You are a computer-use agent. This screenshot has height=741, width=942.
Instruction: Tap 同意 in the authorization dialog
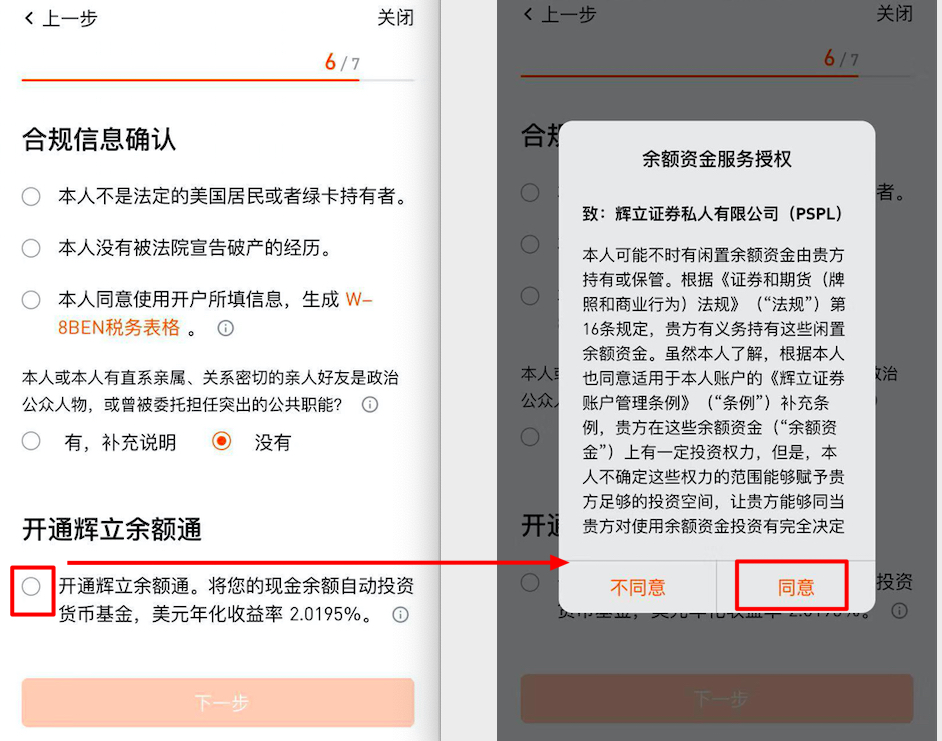coord(795,587)
